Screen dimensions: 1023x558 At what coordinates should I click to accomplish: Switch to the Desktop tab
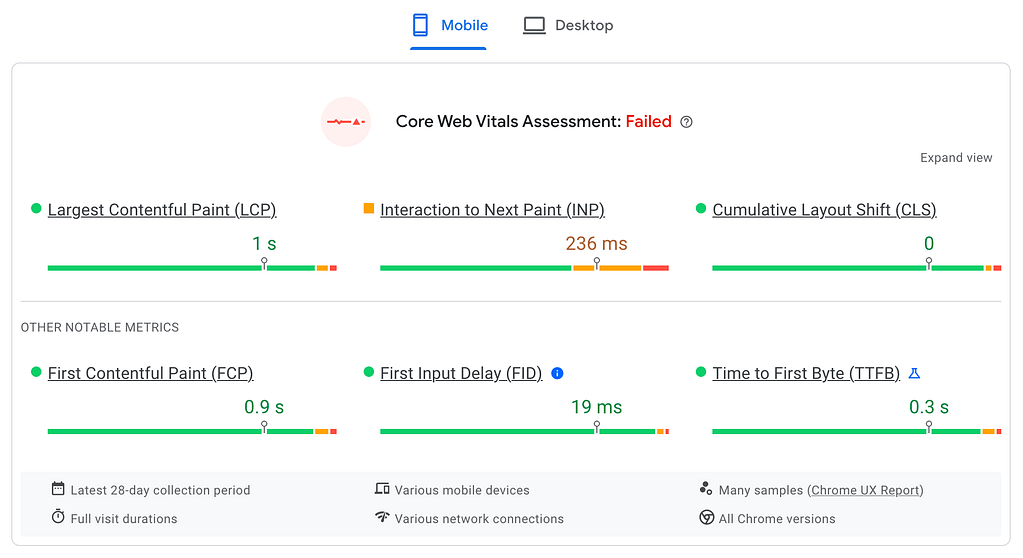pyautogui.click(x=568, y=25)
